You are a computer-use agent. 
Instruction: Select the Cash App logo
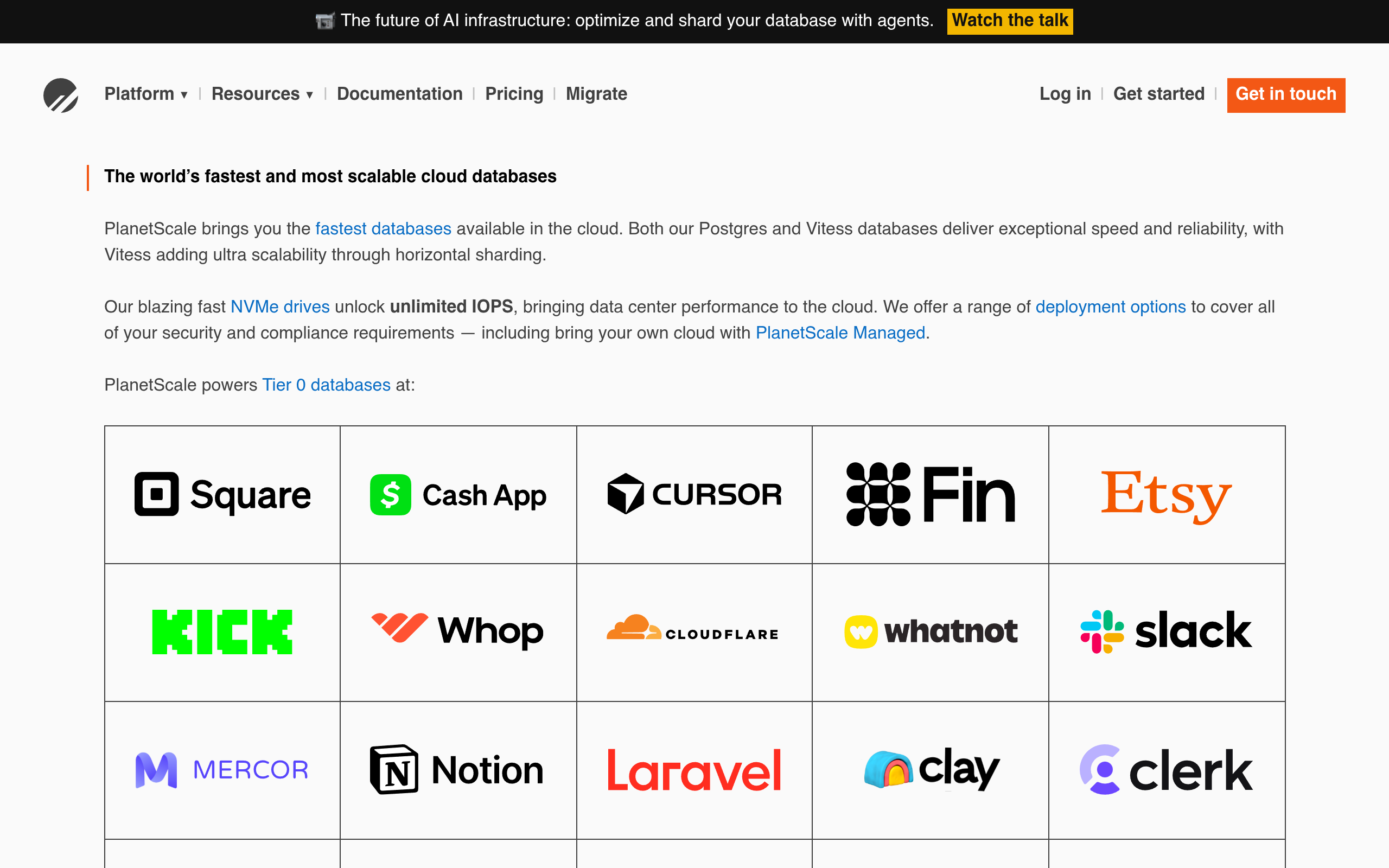[x=458, y=494]
